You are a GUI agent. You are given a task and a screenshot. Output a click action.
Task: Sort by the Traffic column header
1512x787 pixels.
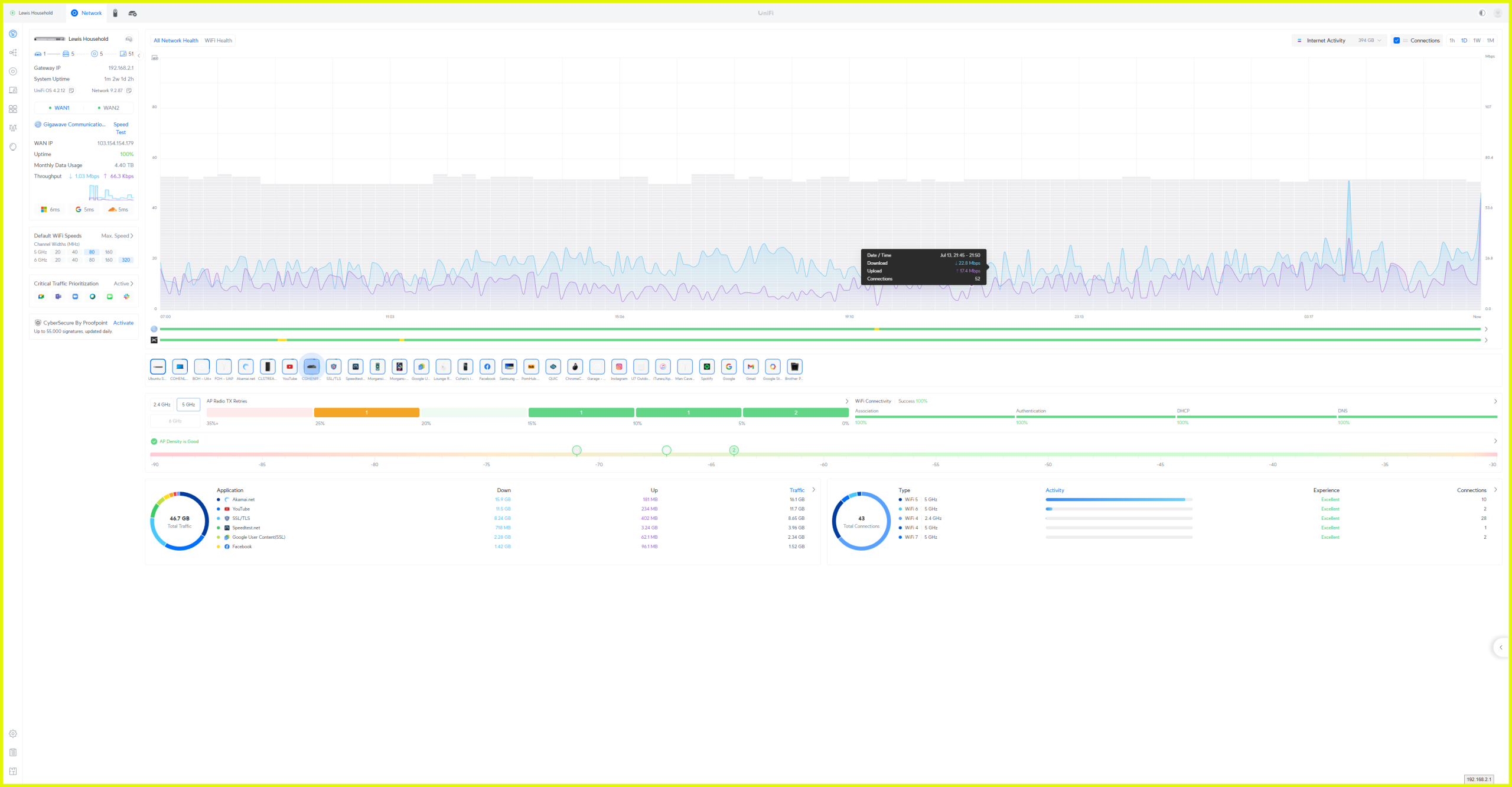coord(797,490)
